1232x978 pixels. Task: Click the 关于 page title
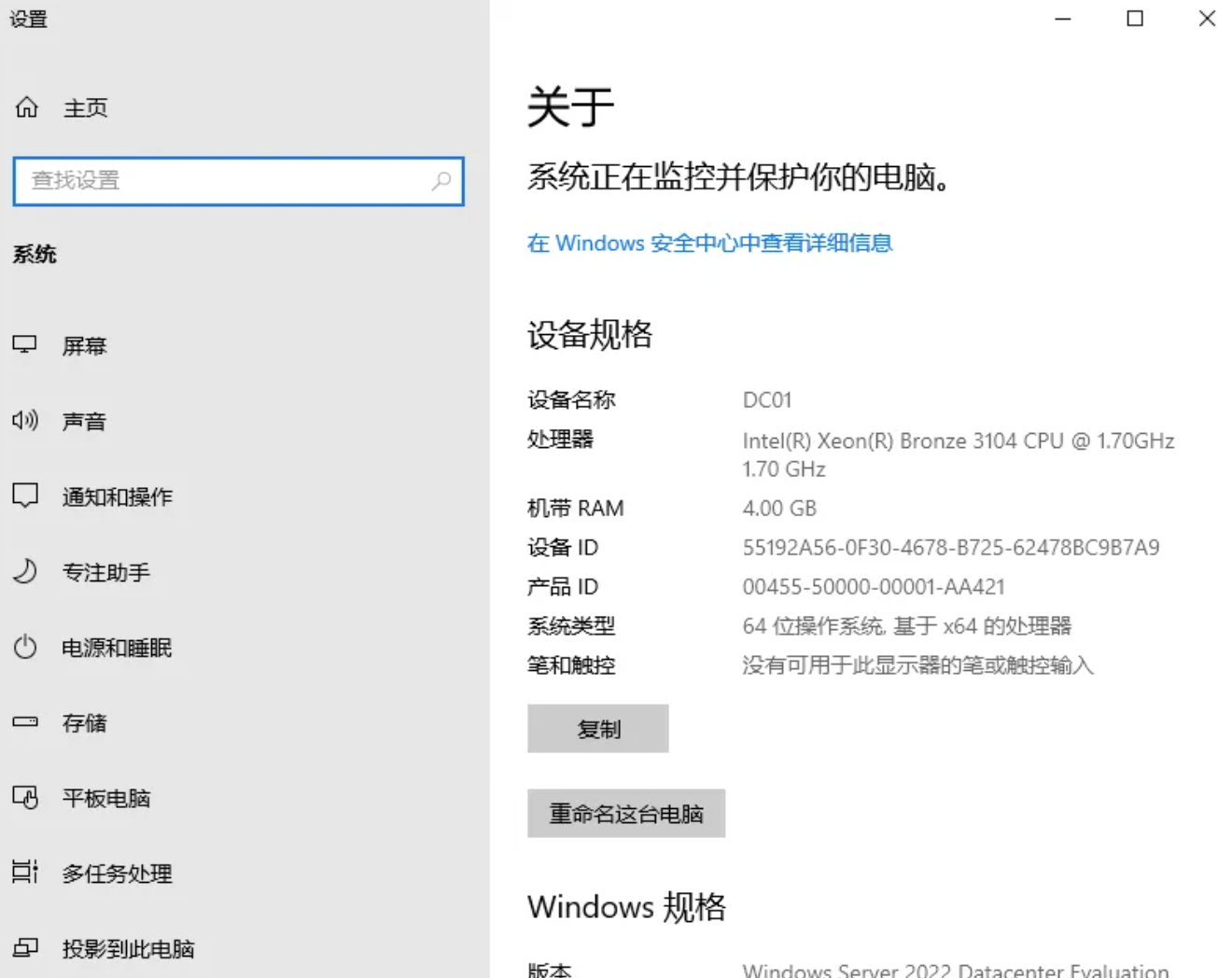tap(570, 106)
